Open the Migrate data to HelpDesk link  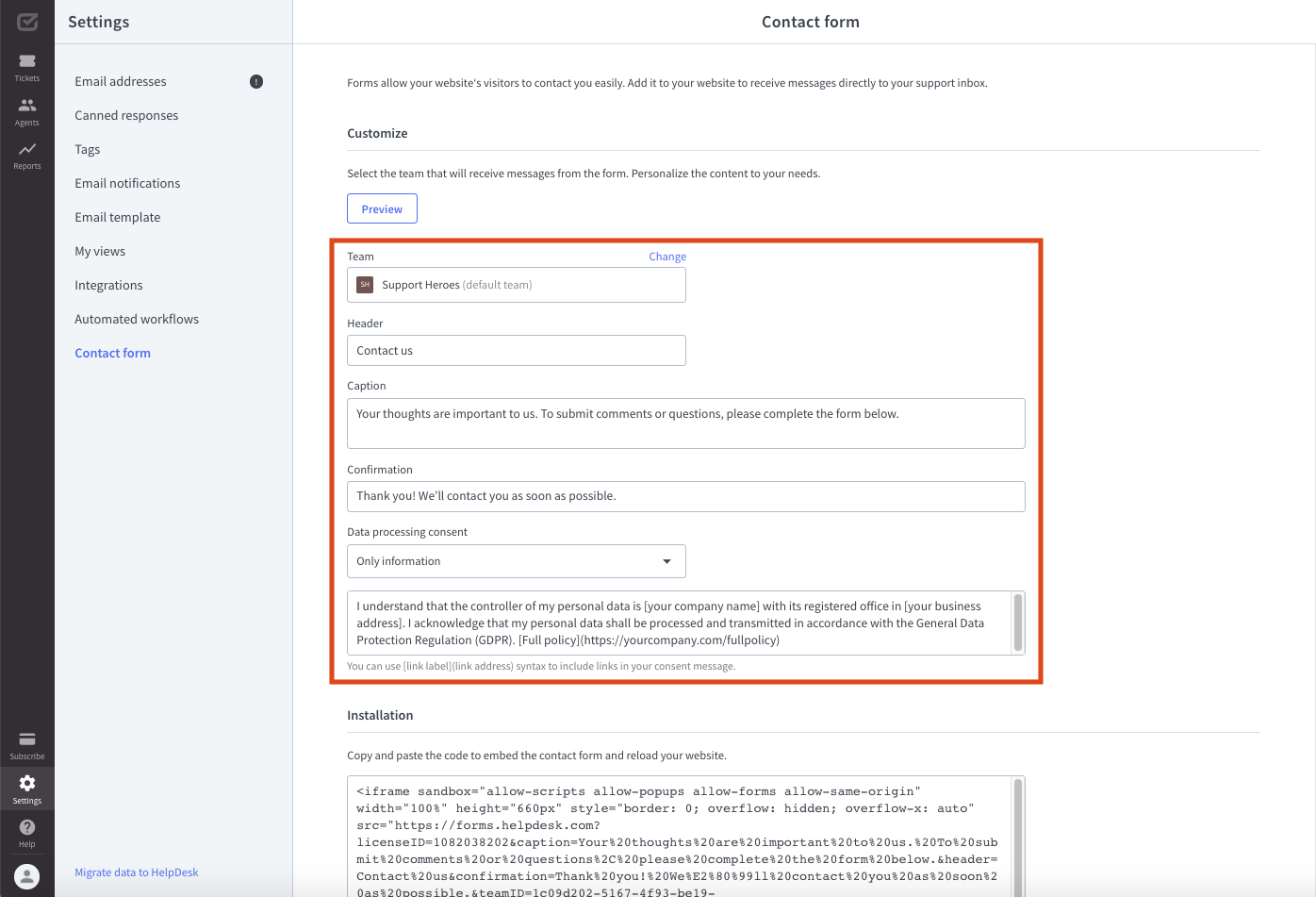click(136, 872)
